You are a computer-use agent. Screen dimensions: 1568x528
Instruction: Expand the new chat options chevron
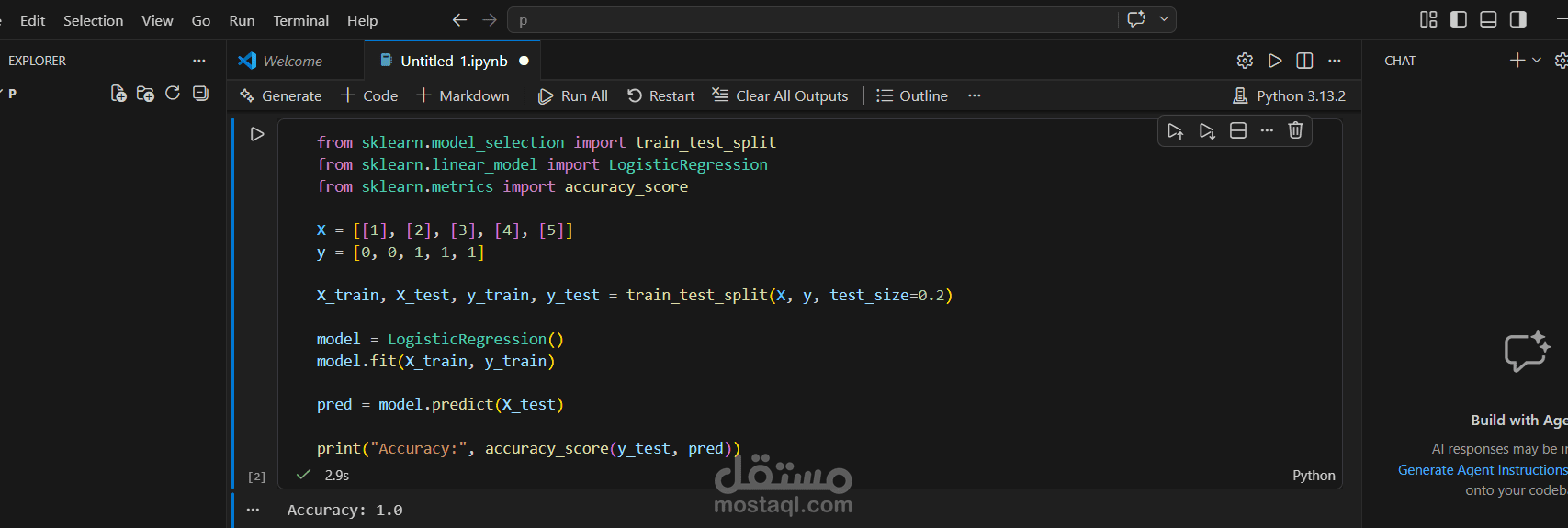[x=1536, y=60]
